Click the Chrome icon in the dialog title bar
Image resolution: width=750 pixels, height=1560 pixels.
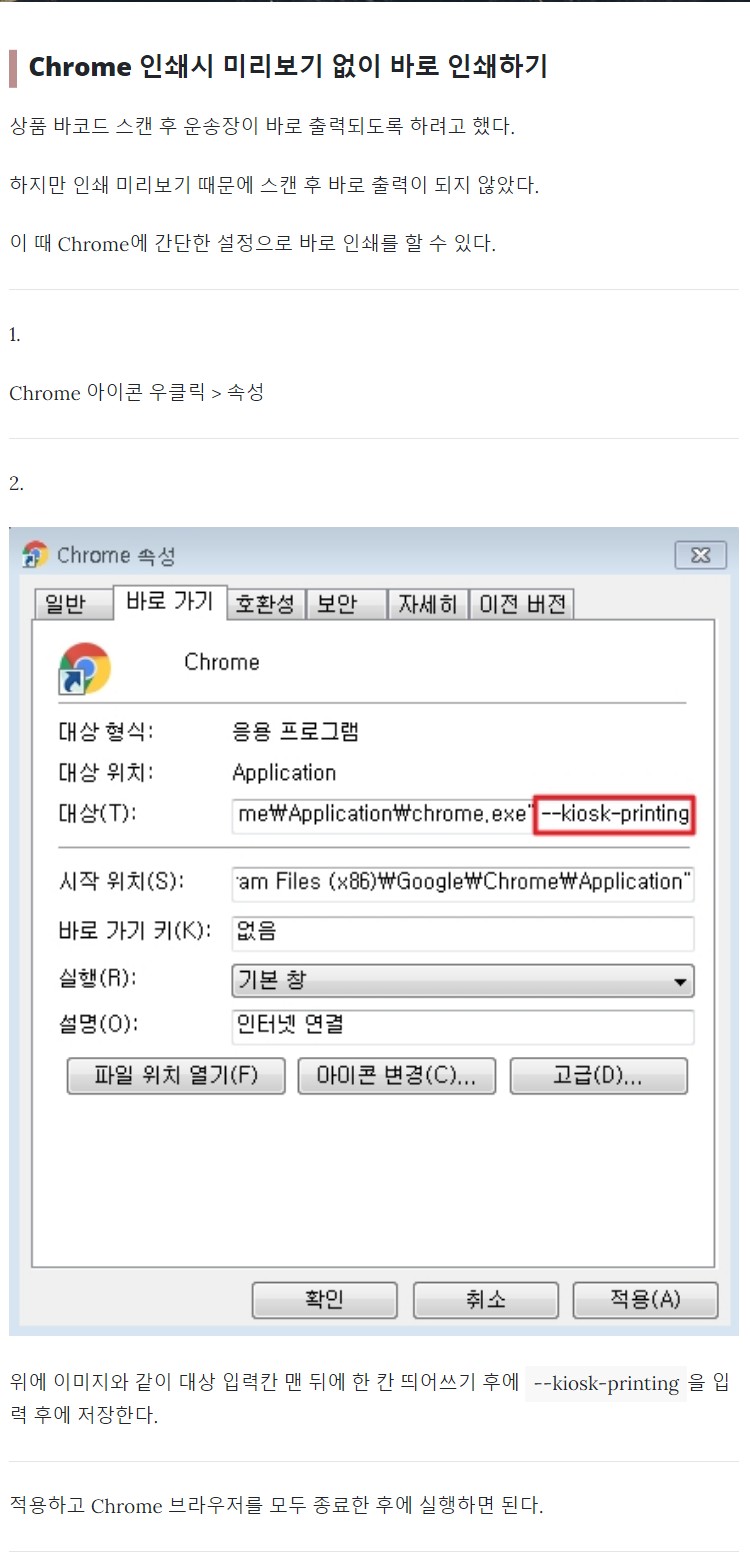point(36,555)
